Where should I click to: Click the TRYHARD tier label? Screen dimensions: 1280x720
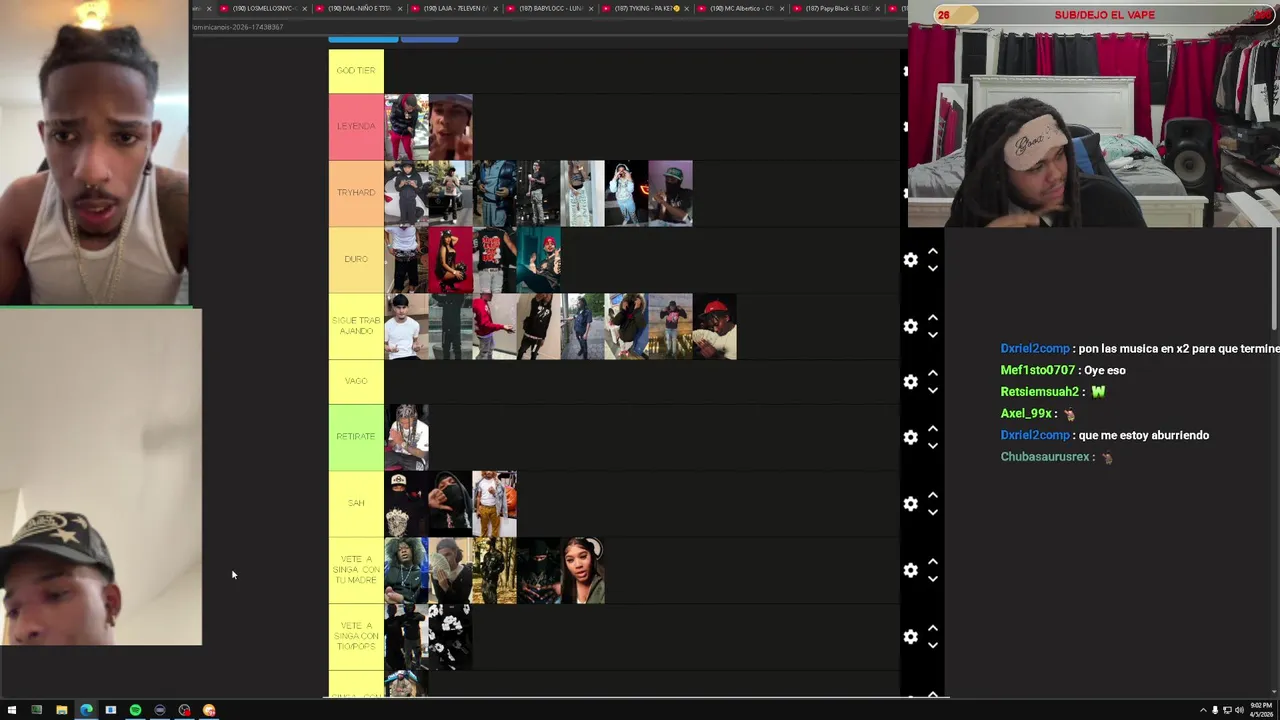(x=356, y=193)
